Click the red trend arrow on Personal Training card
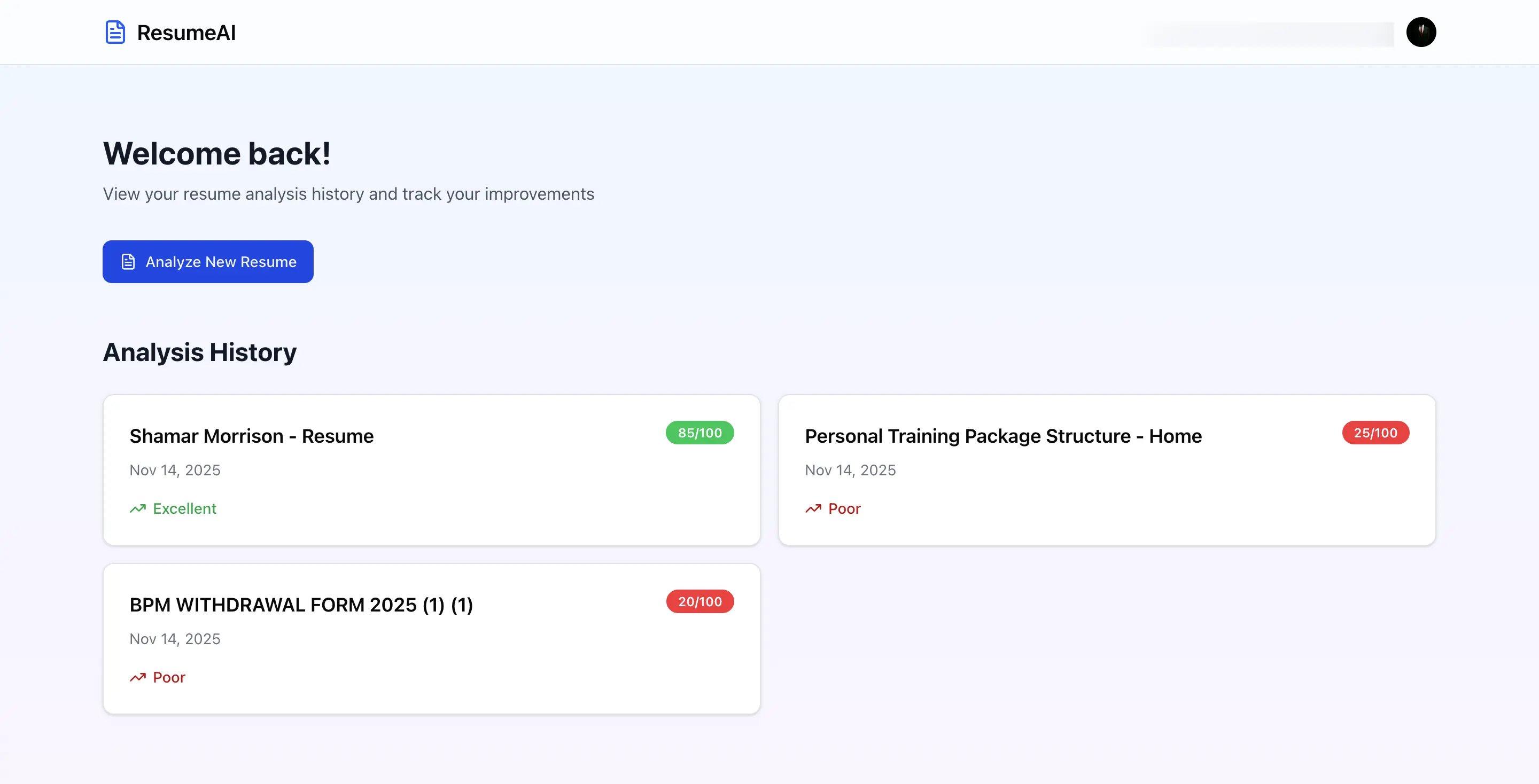 (x=813, y=508)
